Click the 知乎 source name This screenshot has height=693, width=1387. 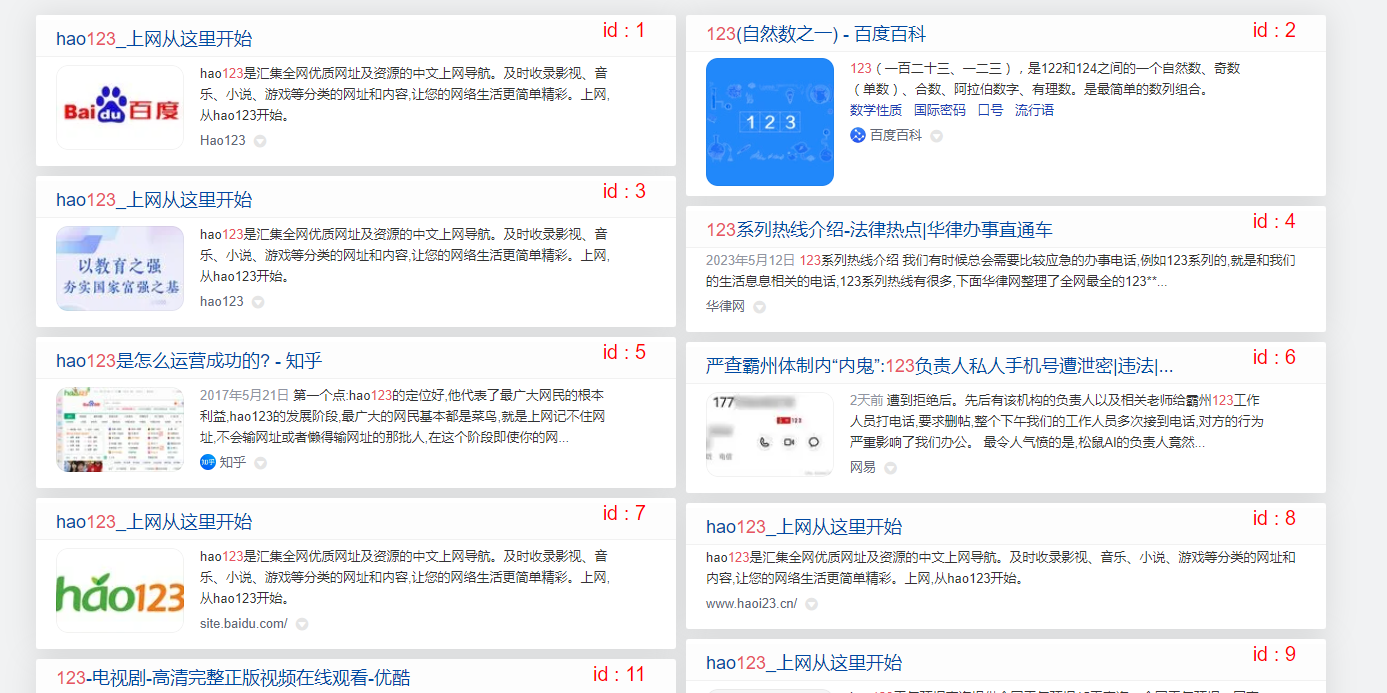click(233, 462)
